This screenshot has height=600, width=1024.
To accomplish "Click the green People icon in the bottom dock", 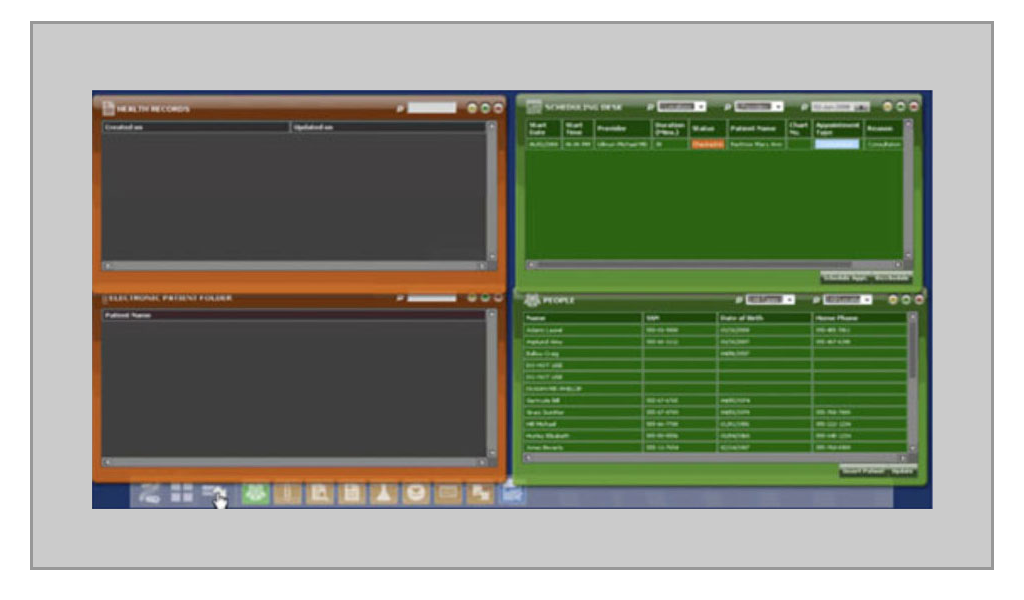I will [256, 493].
